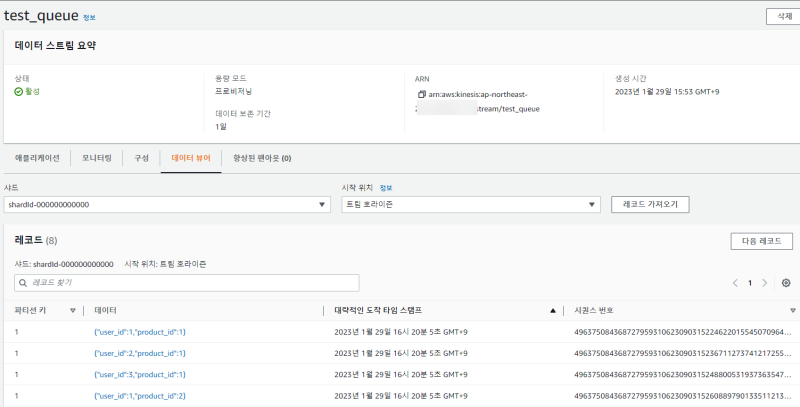
Task: Select the 구성 tab
Action: (x=142, y=158)
